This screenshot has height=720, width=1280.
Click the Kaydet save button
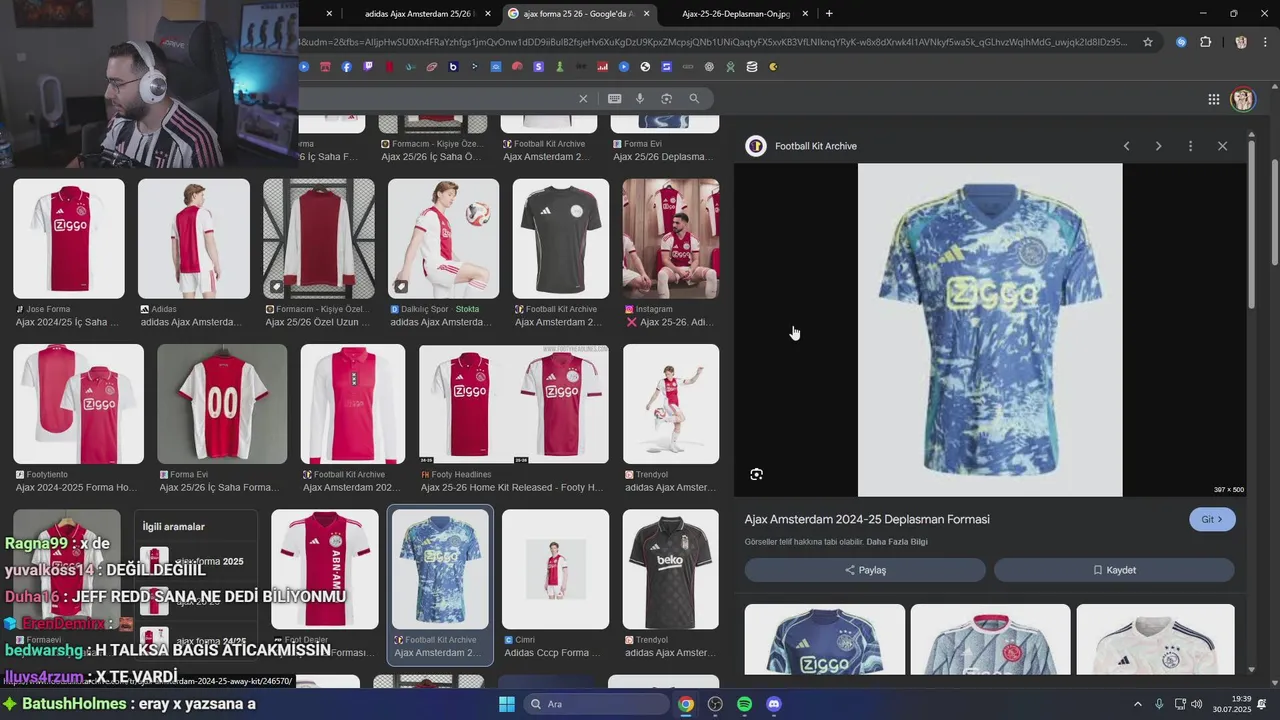[1114, 570]
